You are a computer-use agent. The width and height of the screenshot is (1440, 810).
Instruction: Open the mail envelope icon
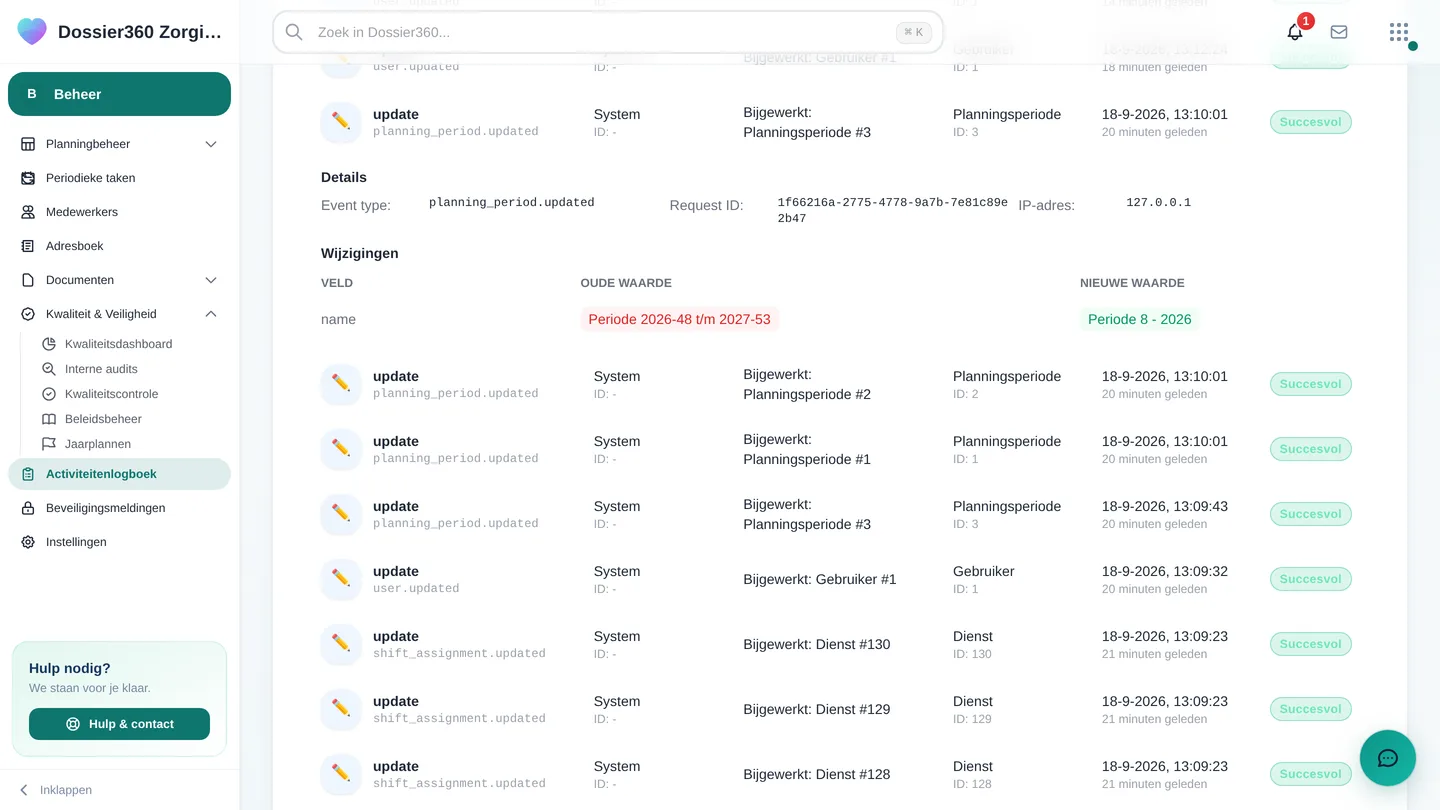click(x=1339, y=32)
